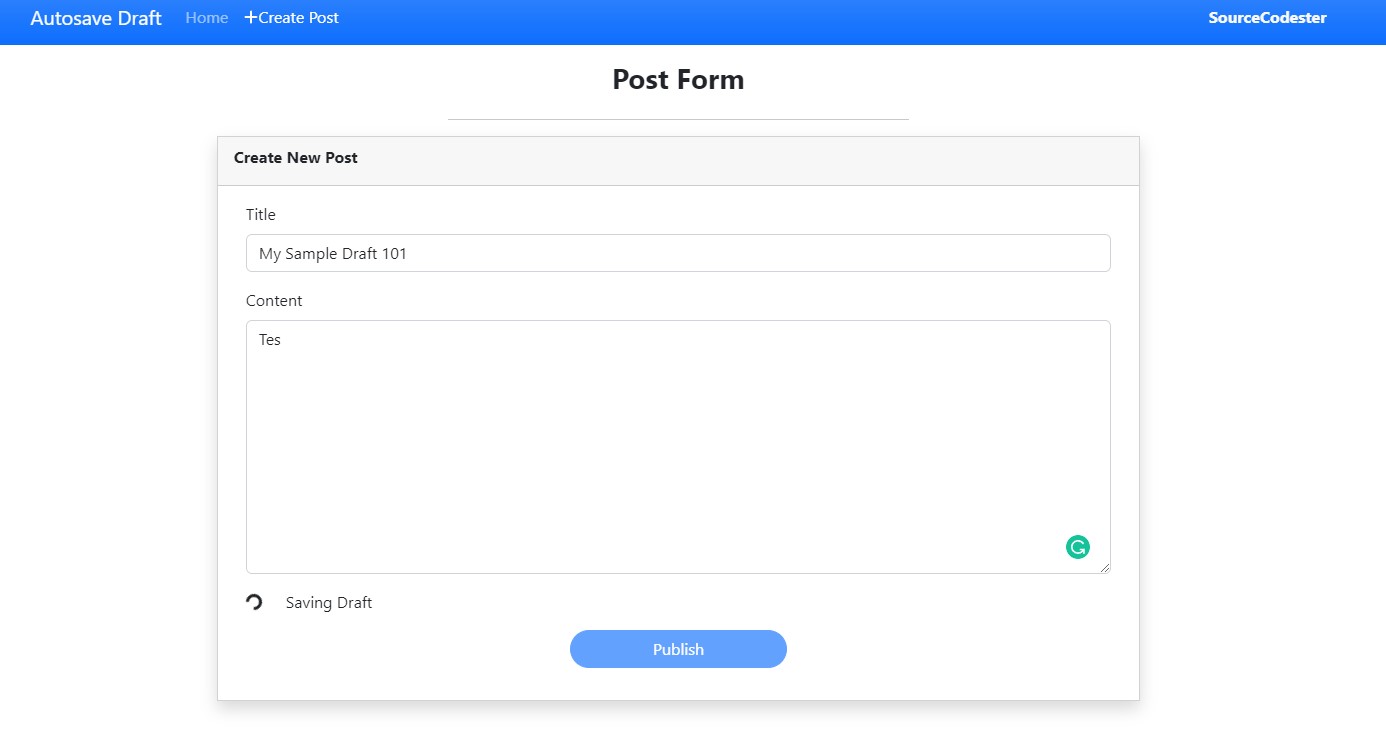Publish the post with the Publish button
This screenshot has height=743, width=1386.
(x=678, y=649)
